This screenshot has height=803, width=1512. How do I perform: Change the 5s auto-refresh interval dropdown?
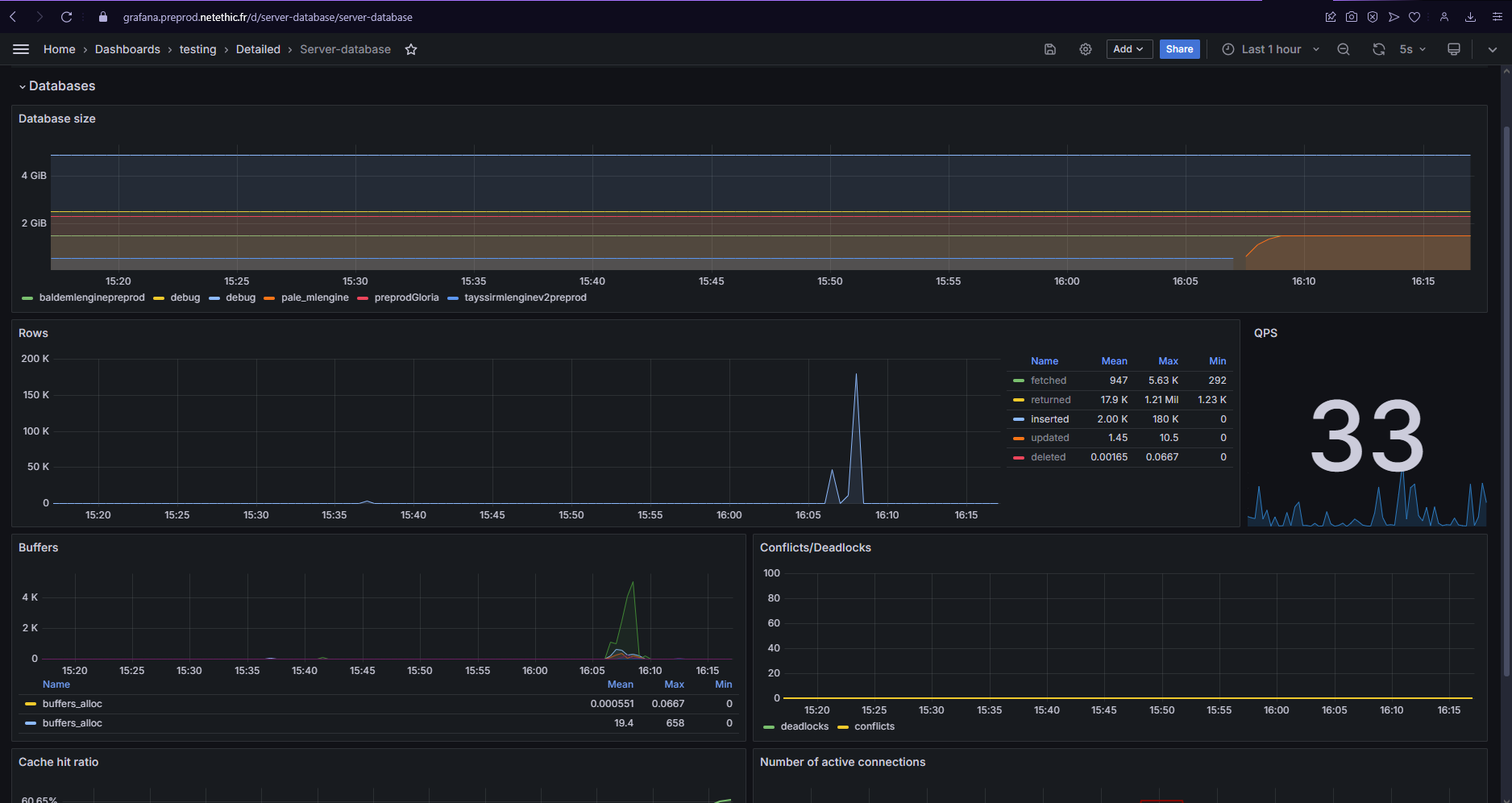(x=1412, y=49)
